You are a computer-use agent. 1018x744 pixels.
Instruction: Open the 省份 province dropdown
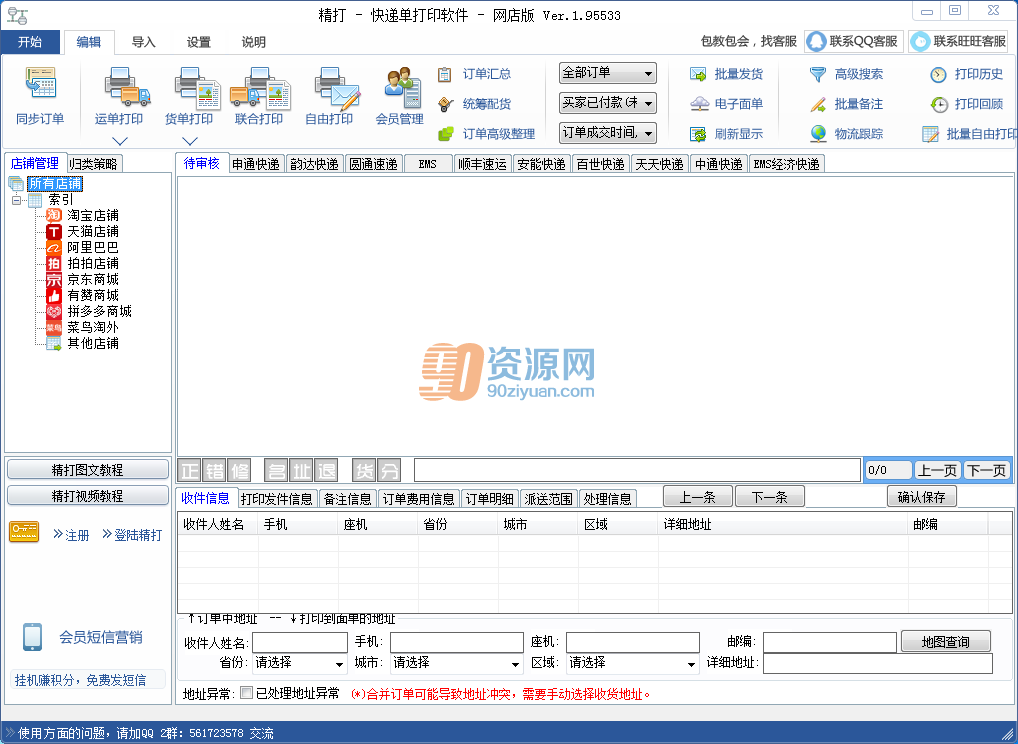[x=299, y=663]
